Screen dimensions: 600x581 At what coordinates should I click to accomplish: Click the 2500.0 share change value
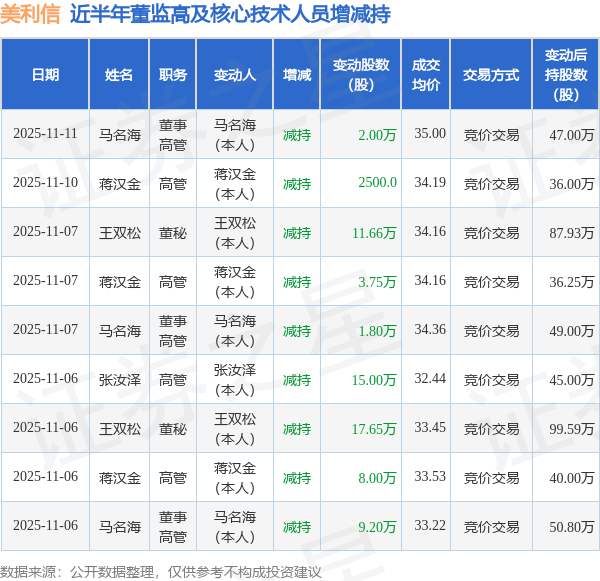(377, 183)
